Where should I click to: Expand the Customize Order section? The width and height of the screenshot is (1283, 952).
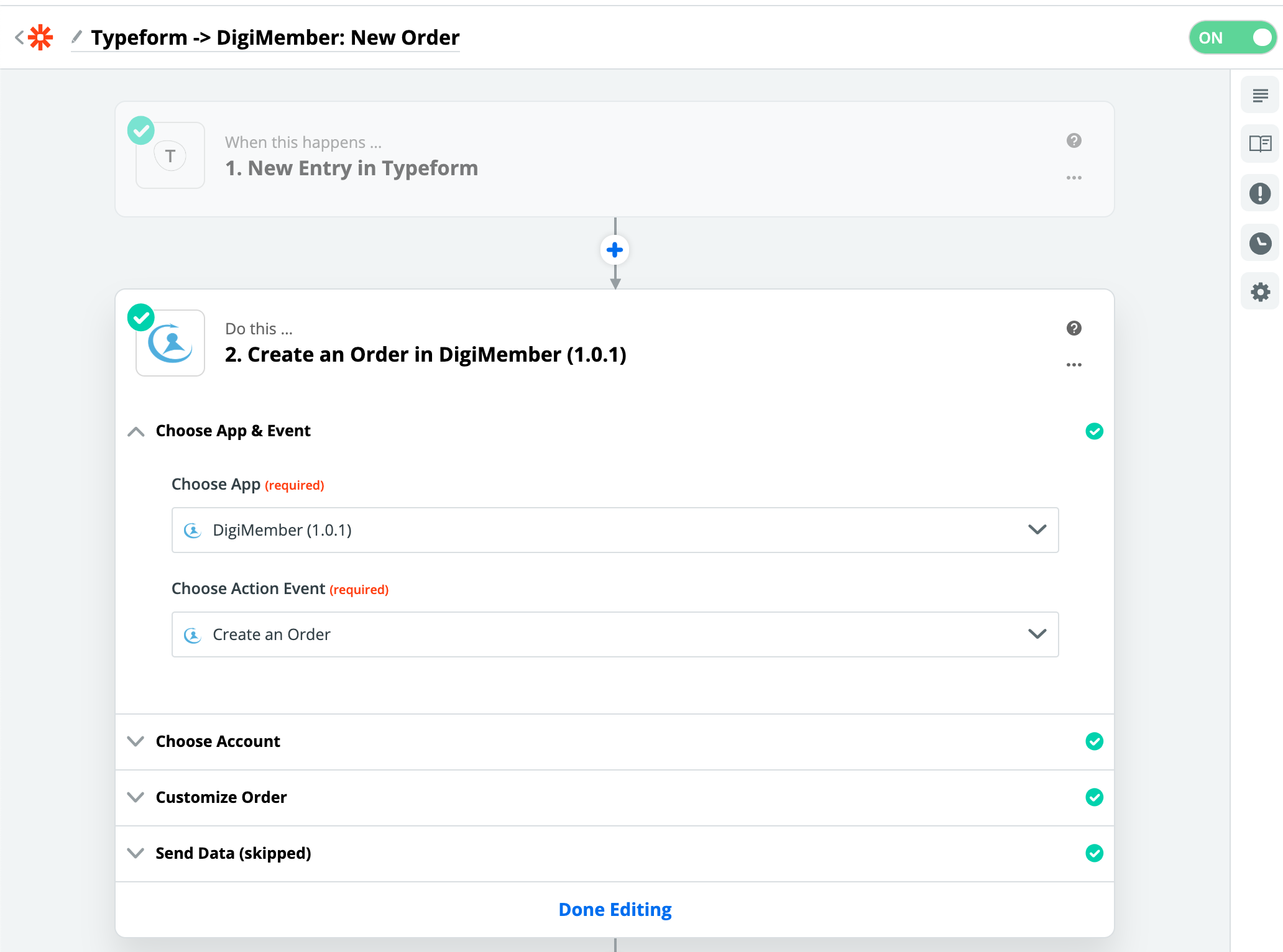coord(221,797)
